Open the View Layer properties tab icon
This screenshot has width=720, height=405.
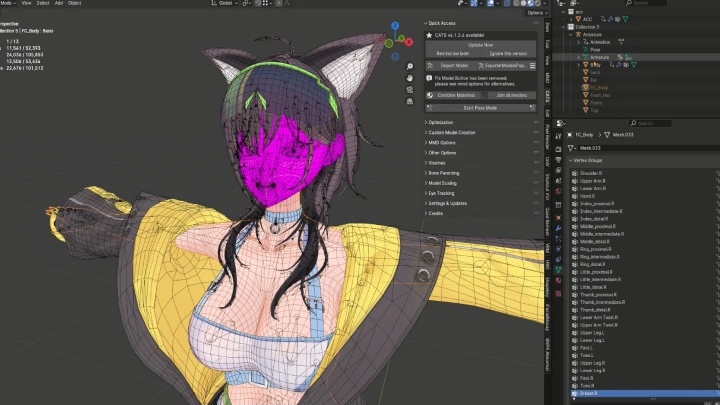tap(558, 170)
